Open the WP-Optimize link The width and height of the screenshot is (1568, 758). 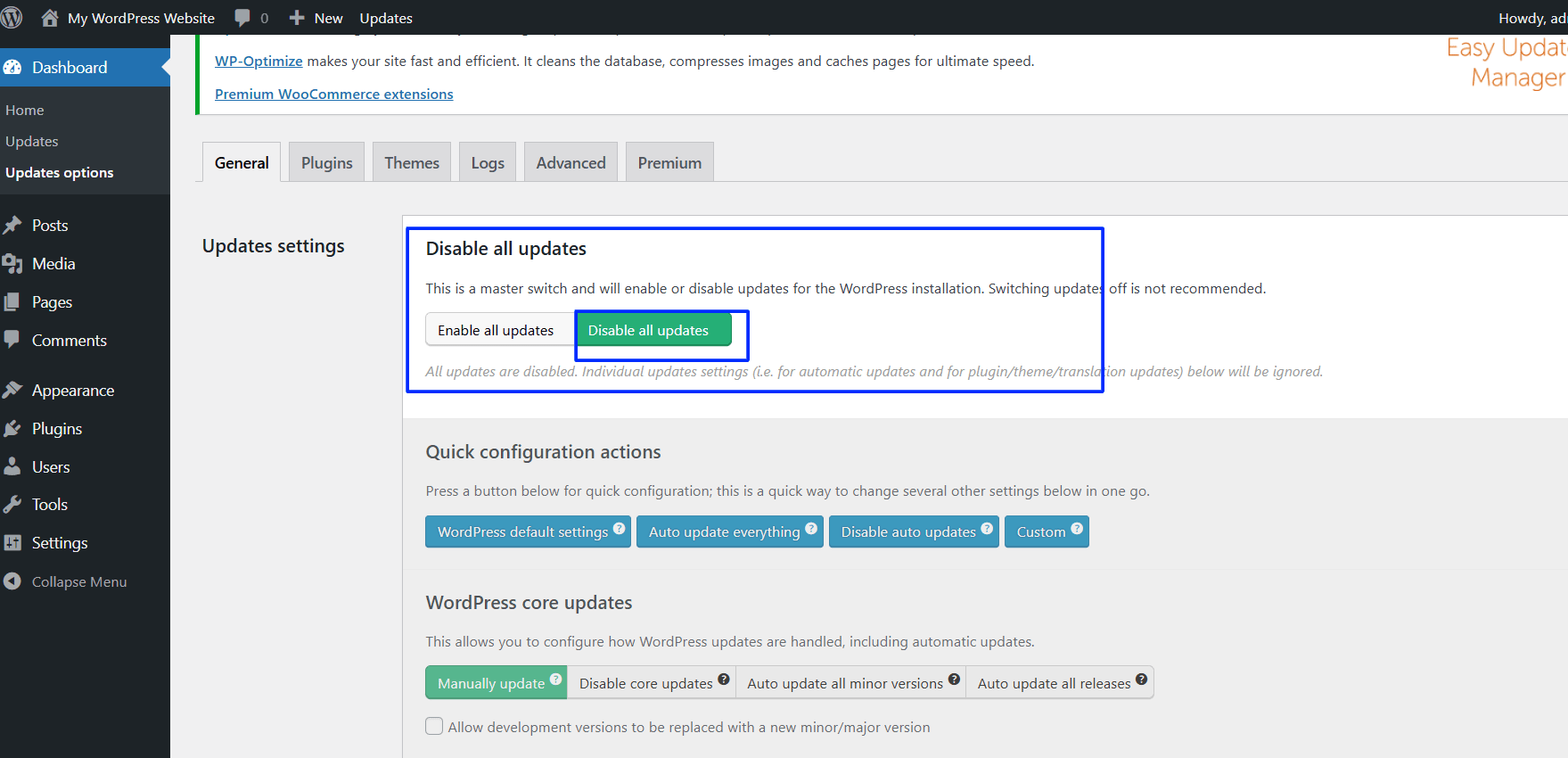[259, 61]
